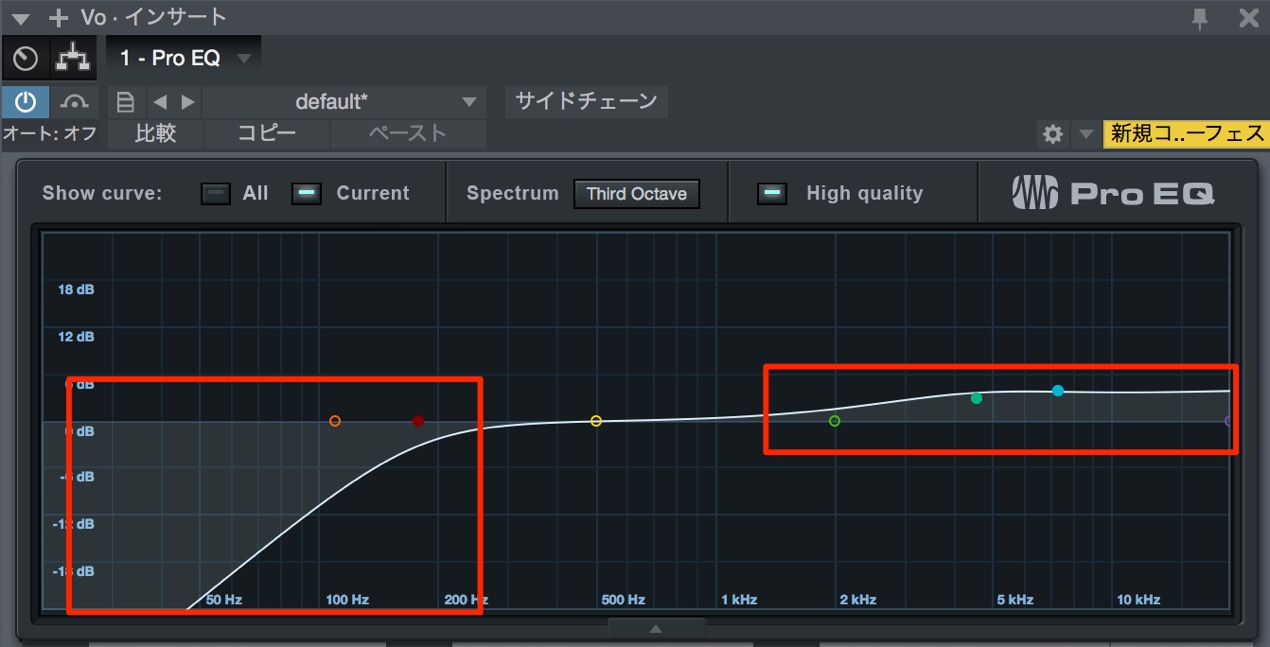
Task: Open the 1 - Pro EQ plugin dropdown
Action: pyautogui.click(x=184, y=58)
